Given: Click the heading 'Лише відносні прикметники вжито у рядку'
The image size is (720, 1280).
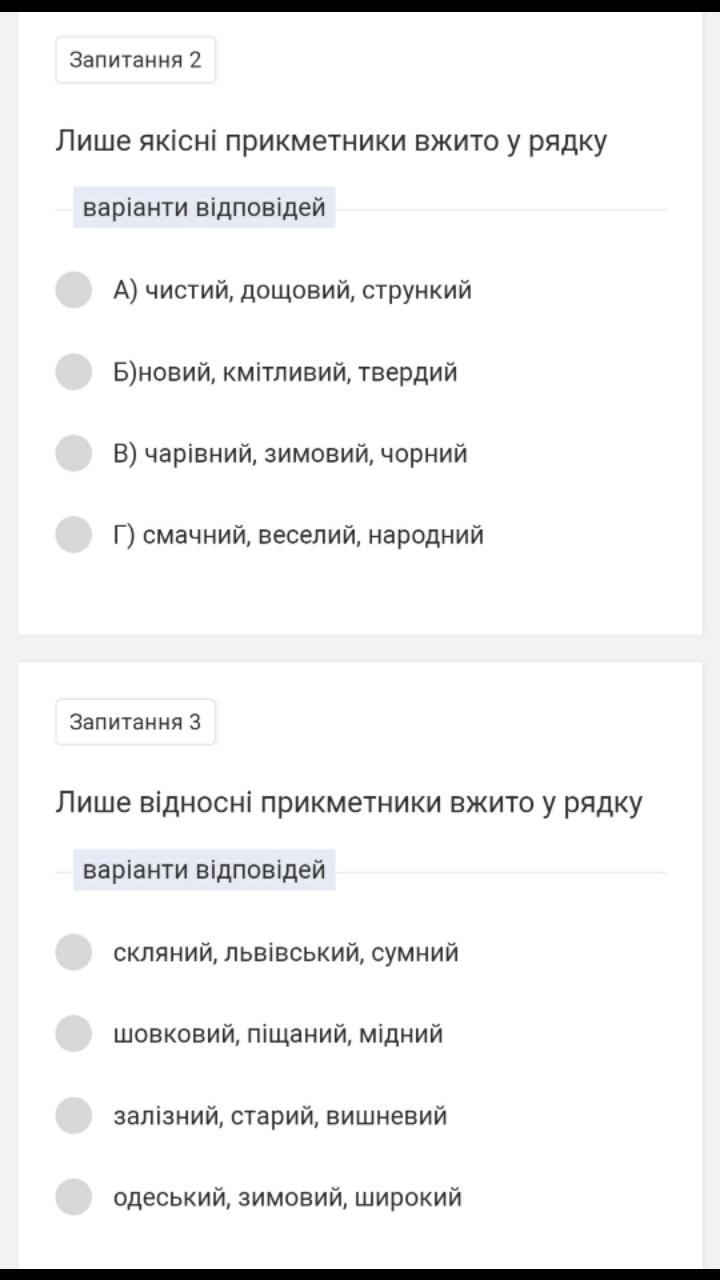Looking at the screenshot, I should pos(349,803).
